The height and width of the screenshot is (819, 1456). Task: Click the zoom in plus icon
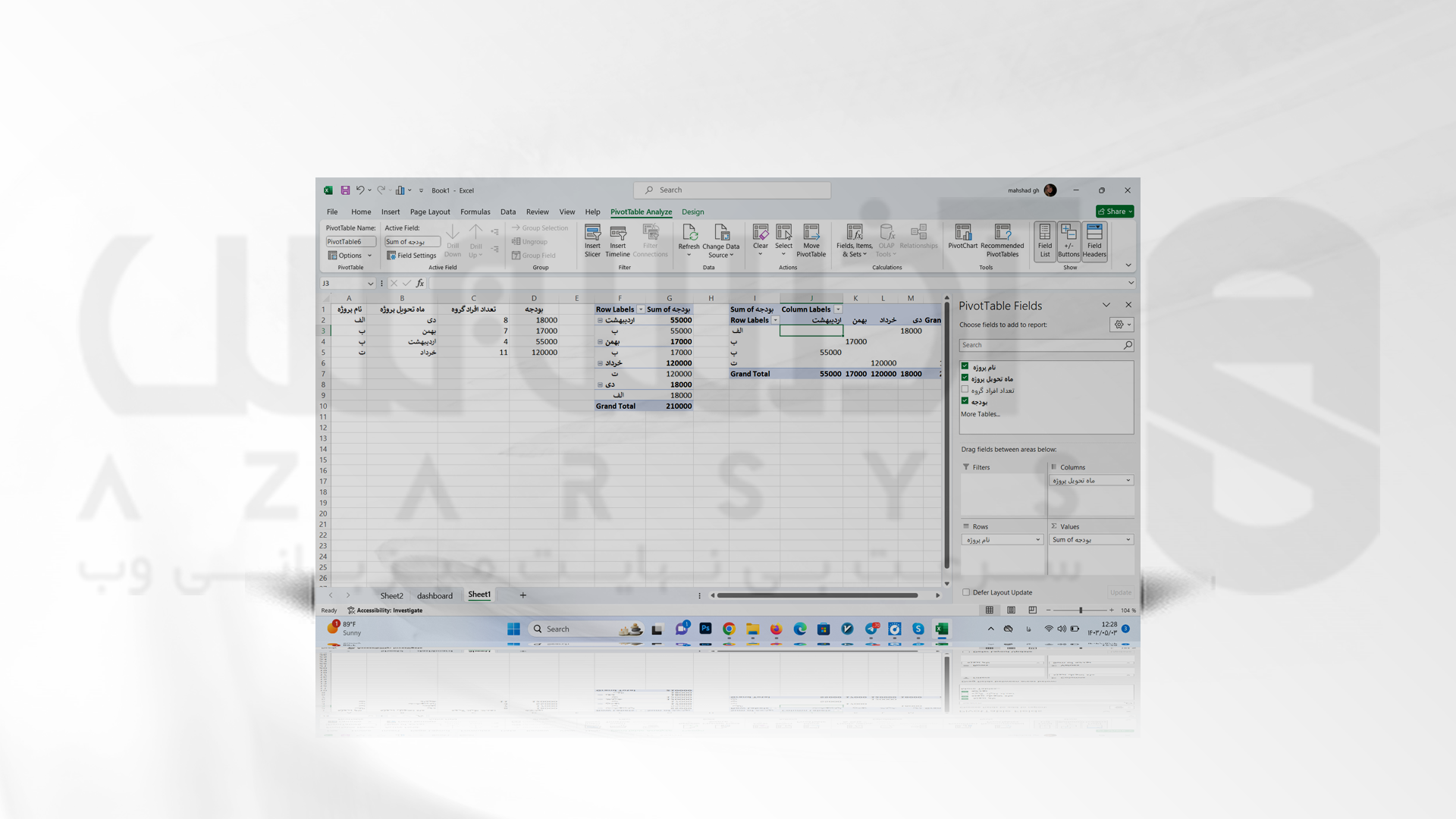click(x=1112, y=610)
